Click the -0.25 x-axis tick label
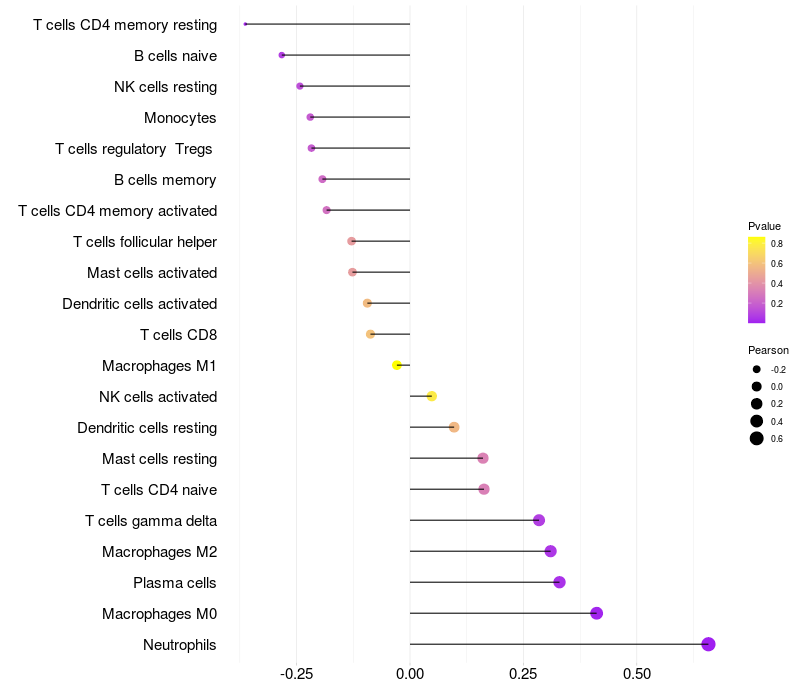The height and width of the screenshot is (700, 800). click(296, 674)
